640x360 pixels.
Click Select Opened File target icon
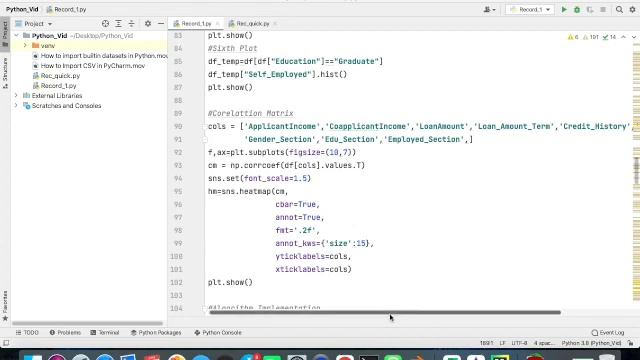click(x=105, y=24)
